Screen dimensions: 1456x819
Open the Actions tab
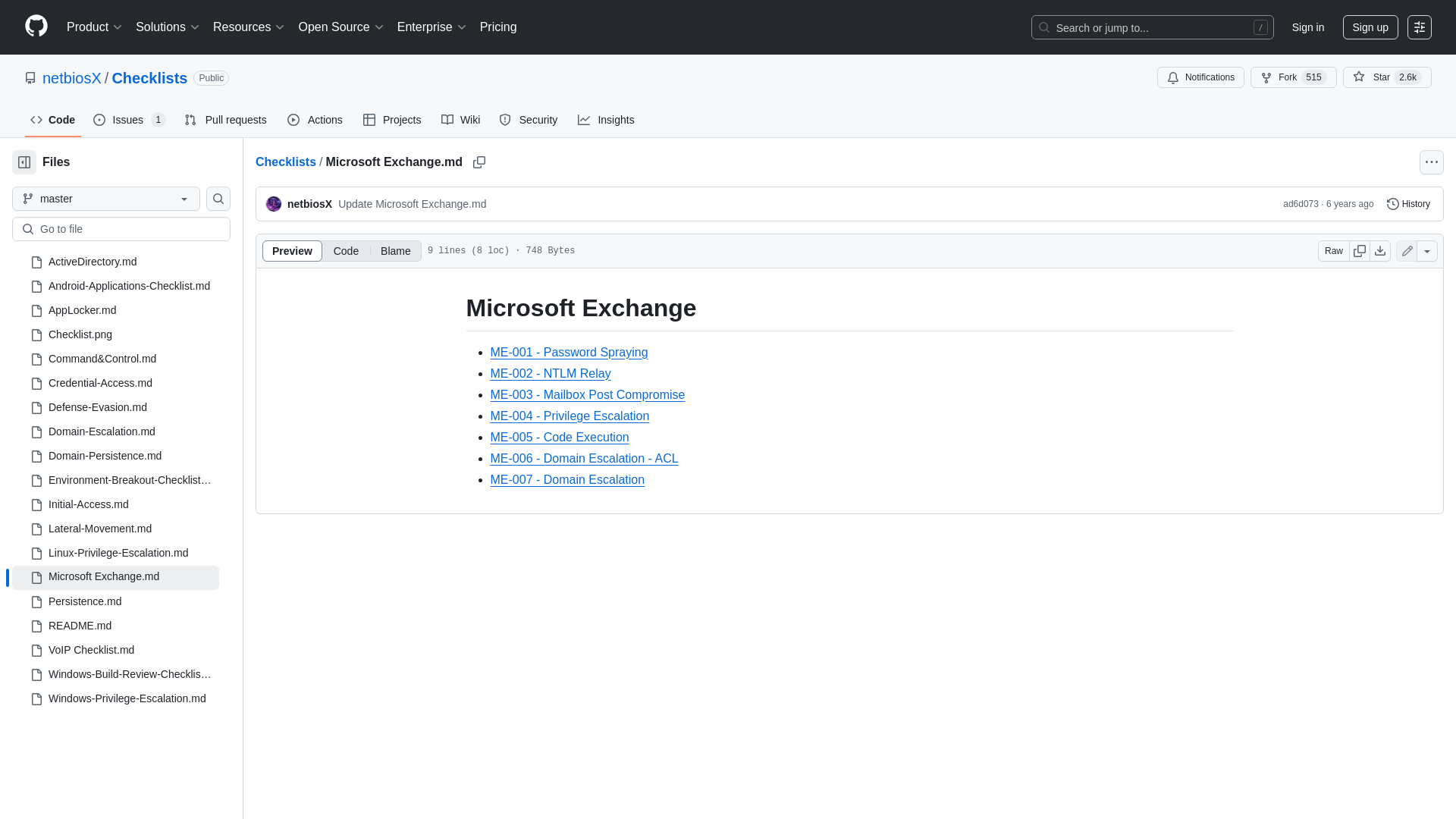click(x=315, y=120)
